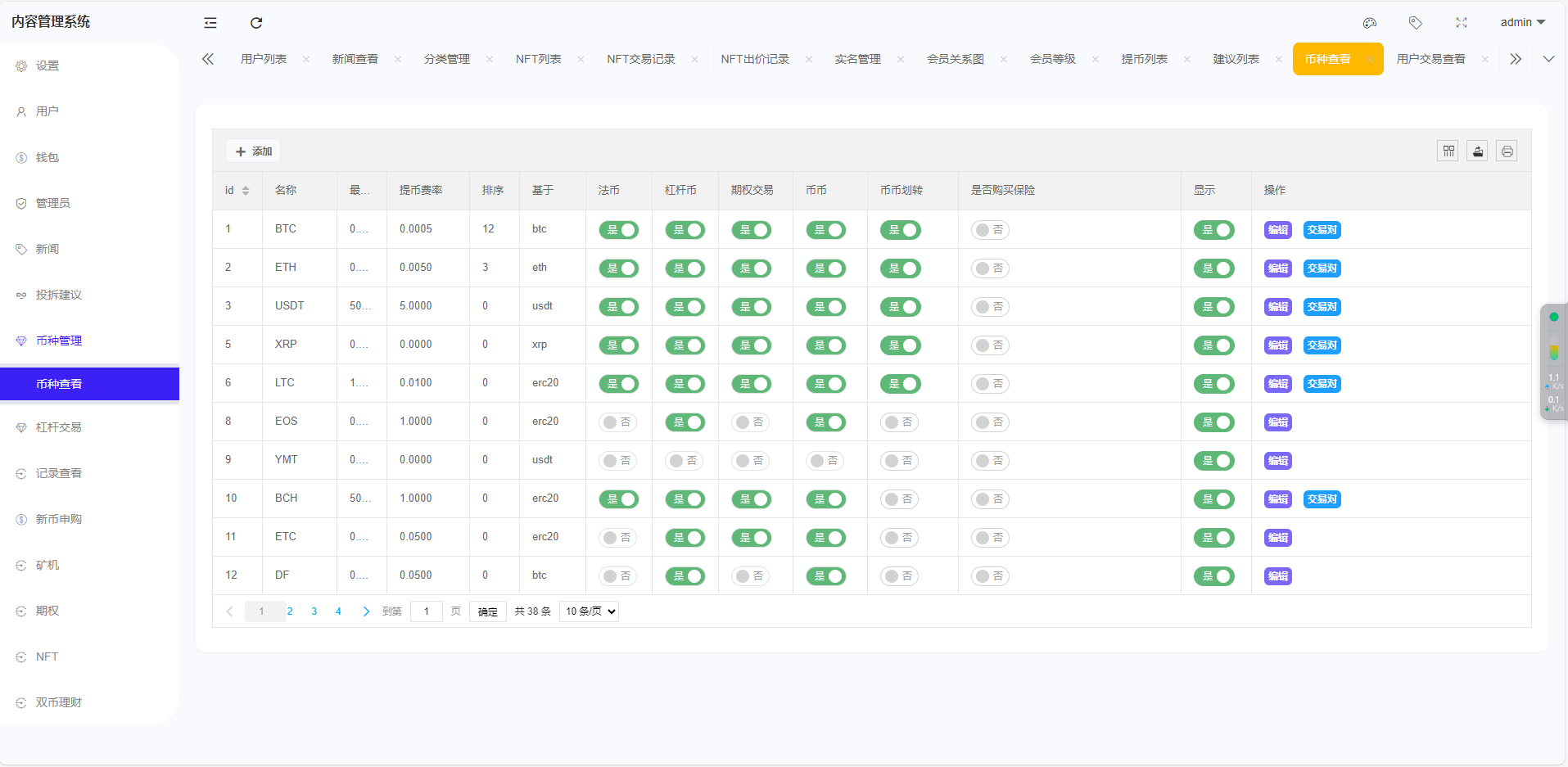This screenshot has width=1568, height=767.
Task: Expand the 投拆建议 sidebar menu
Action: pos(90,295)
